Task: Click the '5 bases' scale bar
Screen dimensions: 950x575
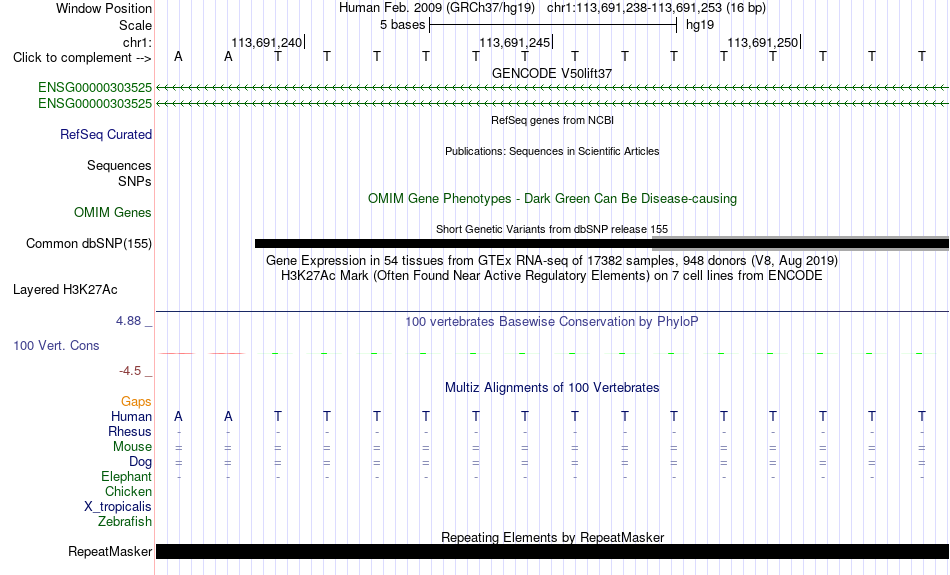Action: pyautogui.click(x=553, y=25)
